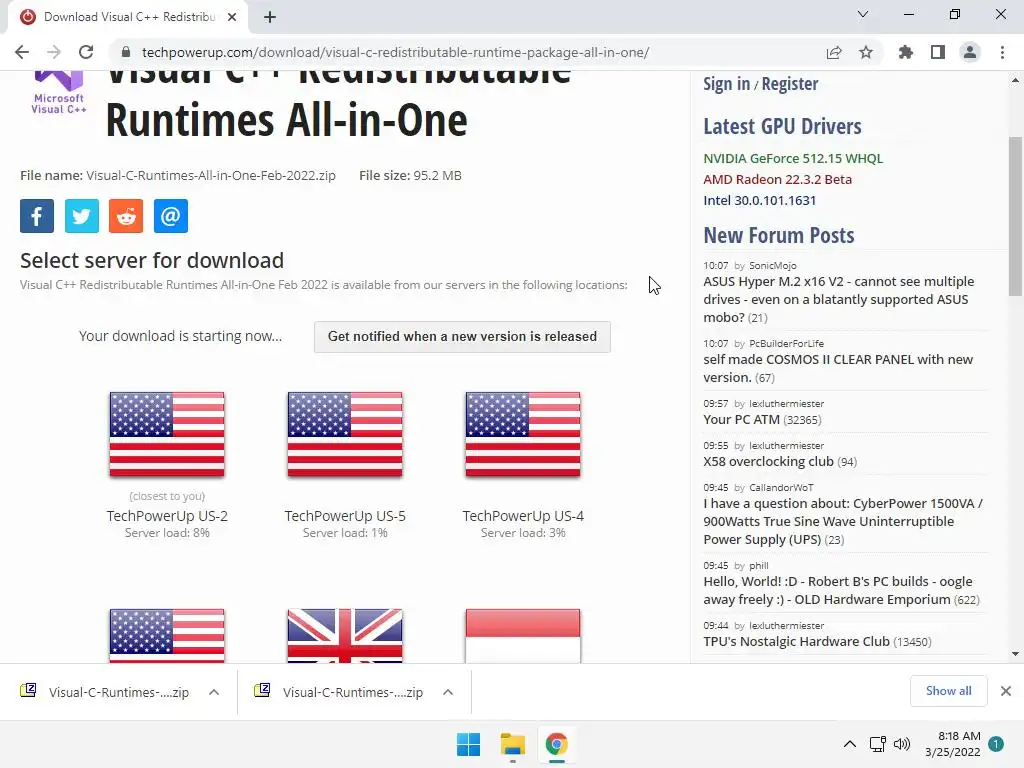This screenshot has height=768, width=1024.
Task: Click the TechPowerUp US-2 server name
Action: tap(167, 516)
